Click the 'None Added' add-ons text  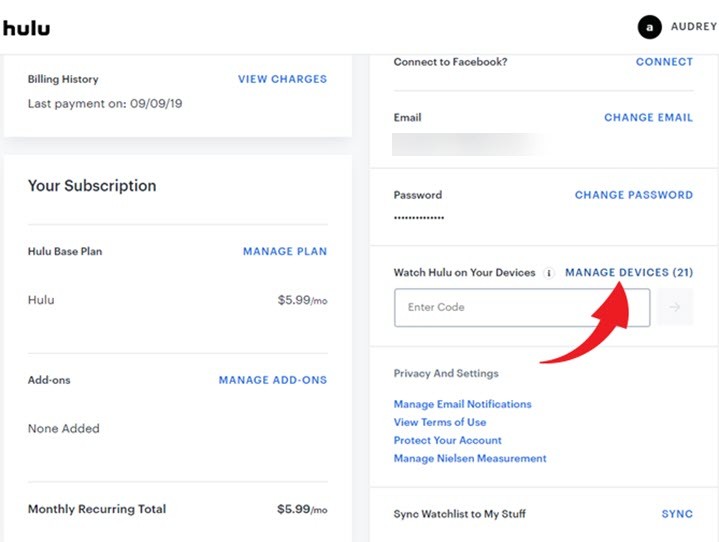(64, 428)
